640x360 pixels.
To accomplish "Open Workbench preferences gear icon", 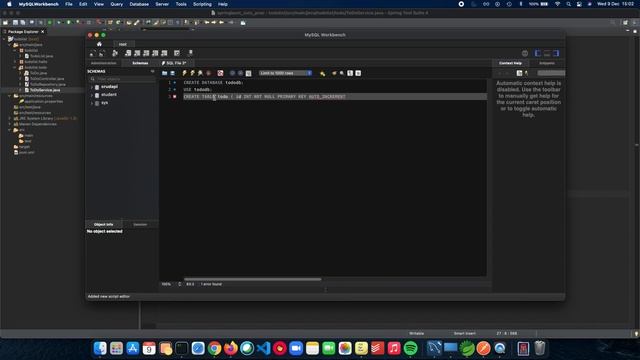I will 525,53.
